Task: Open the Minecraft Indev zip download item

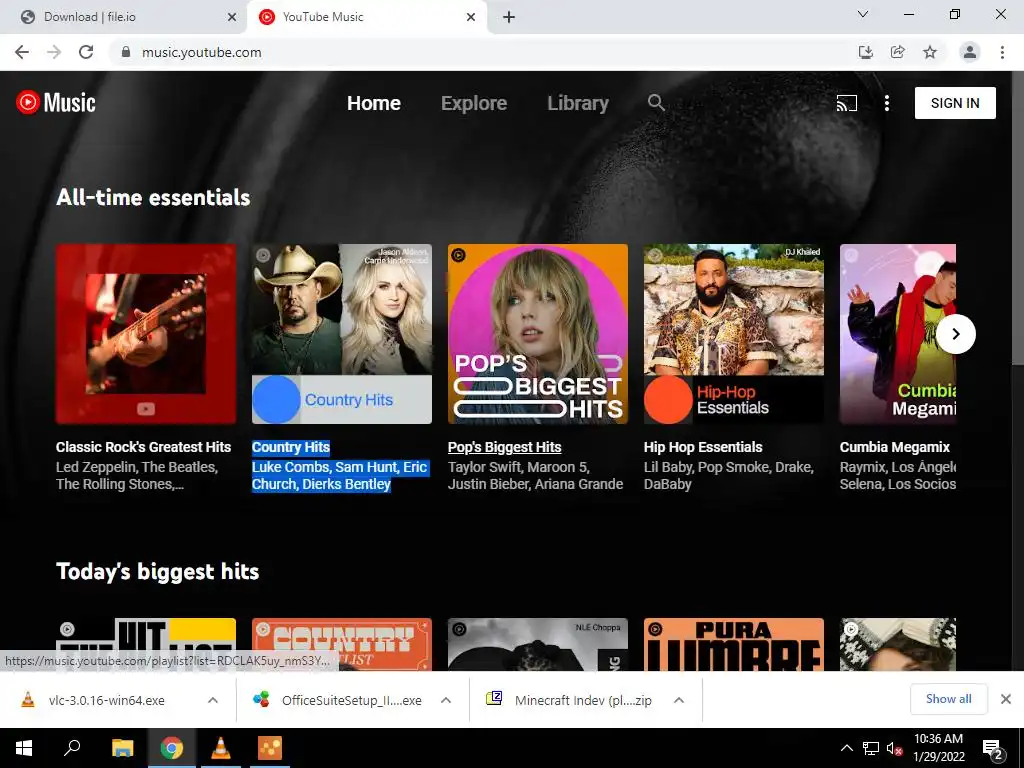Action: (x=569, y=700)
